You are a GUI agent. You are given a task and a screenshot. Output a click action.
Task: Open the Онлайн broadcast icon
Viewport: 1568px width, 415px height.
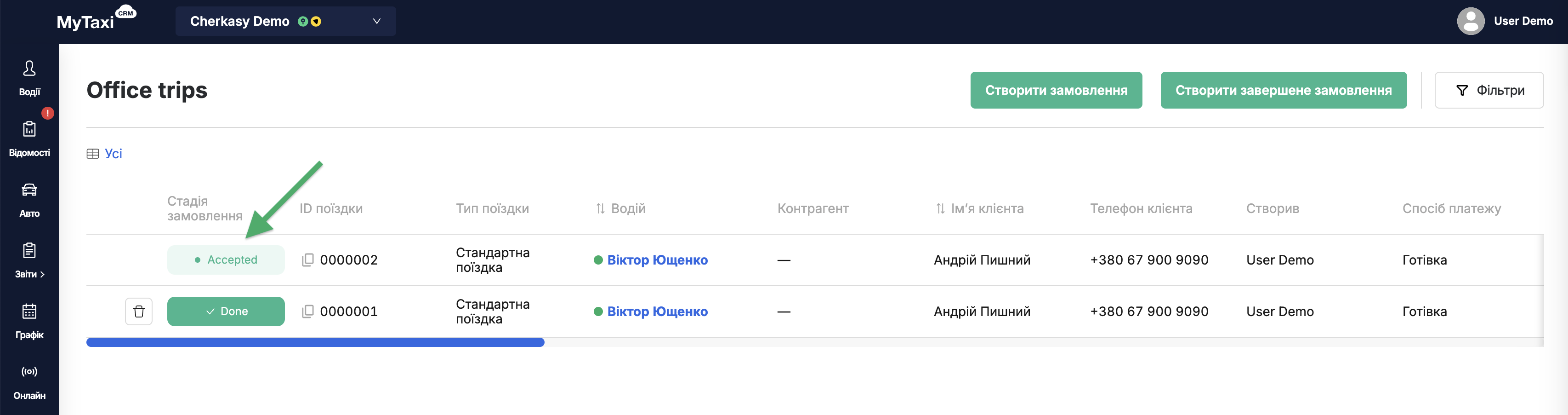click(x=29, y=382)
